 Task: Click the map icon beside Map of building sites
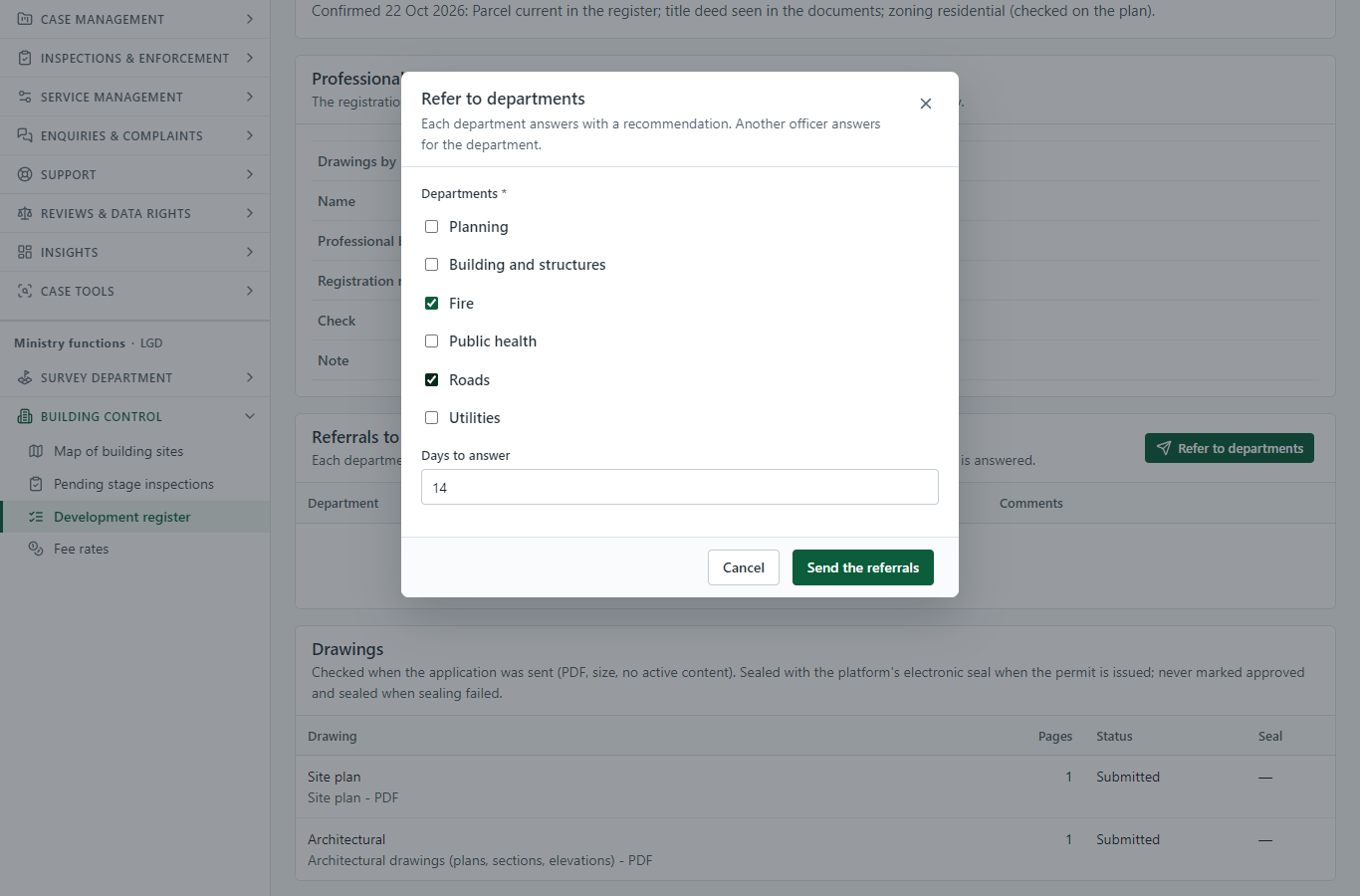(x=36, y=451)
